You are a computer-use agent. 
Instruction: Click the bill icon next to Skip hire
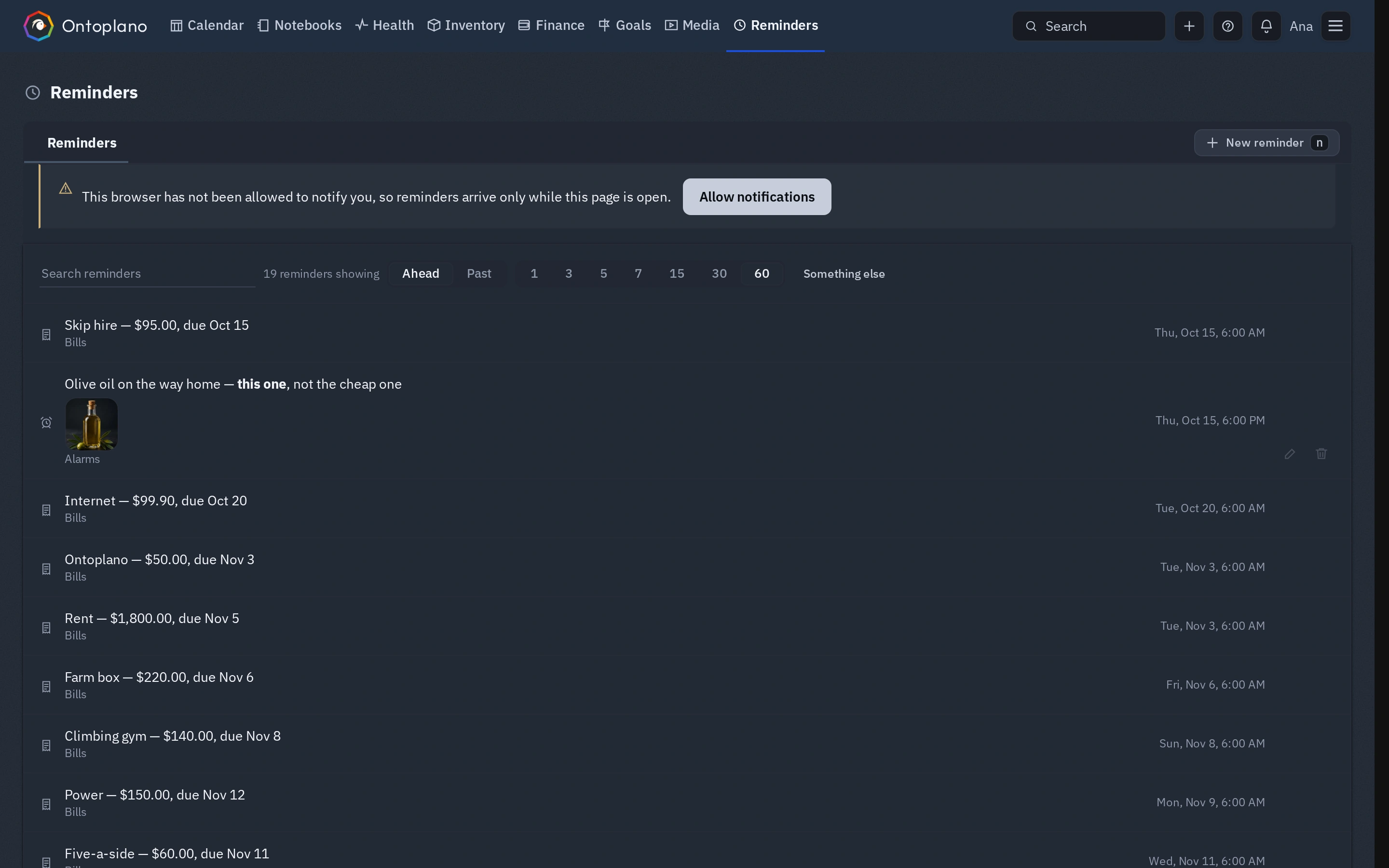pyautogui.click(x=46, y=334)
